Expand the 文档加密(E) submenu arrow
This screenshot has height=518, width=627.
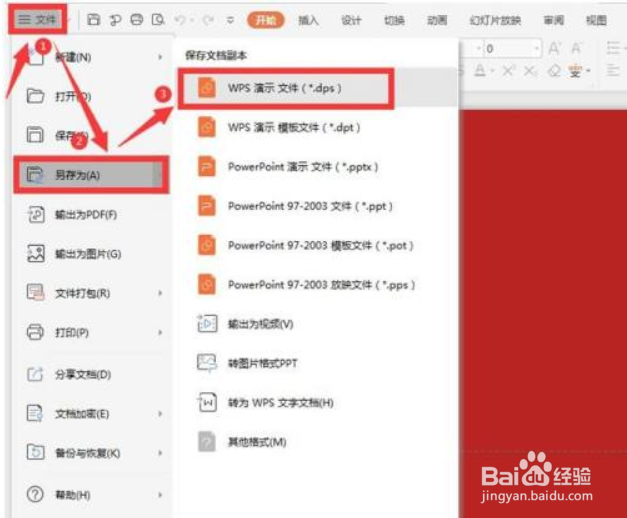point(160,414)
